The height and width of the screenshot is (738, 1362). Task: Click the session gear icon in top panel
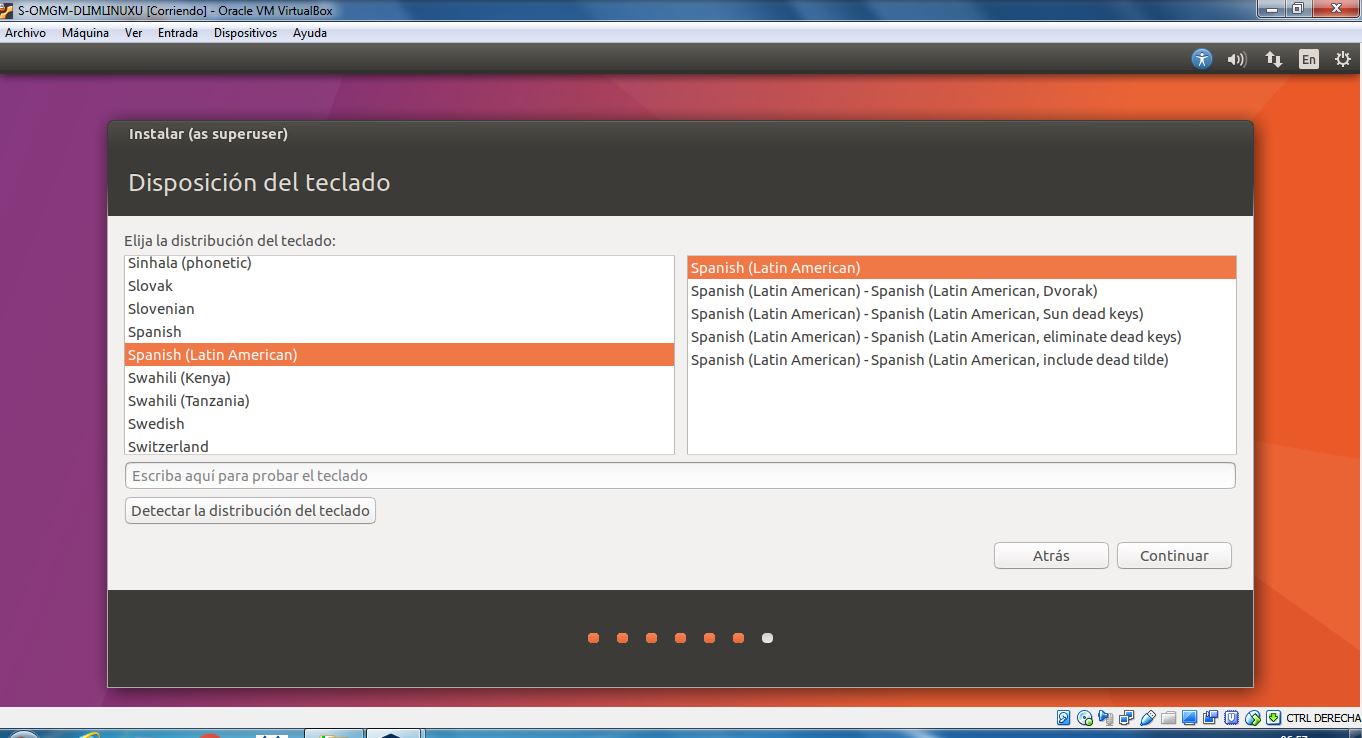tap(1342, 59)
